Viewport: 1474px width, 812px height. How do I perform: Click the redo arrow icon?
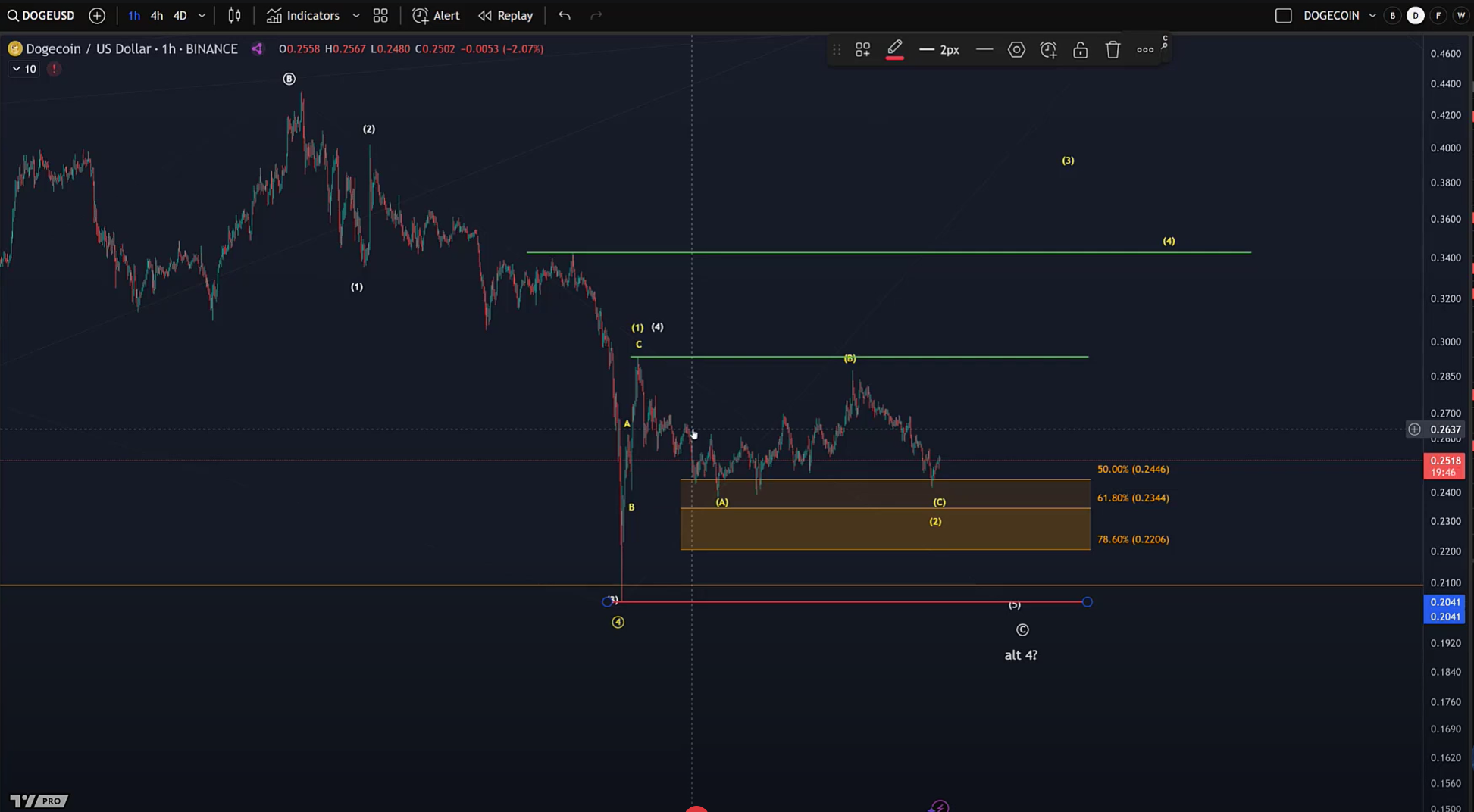click(x=596, y=15)
